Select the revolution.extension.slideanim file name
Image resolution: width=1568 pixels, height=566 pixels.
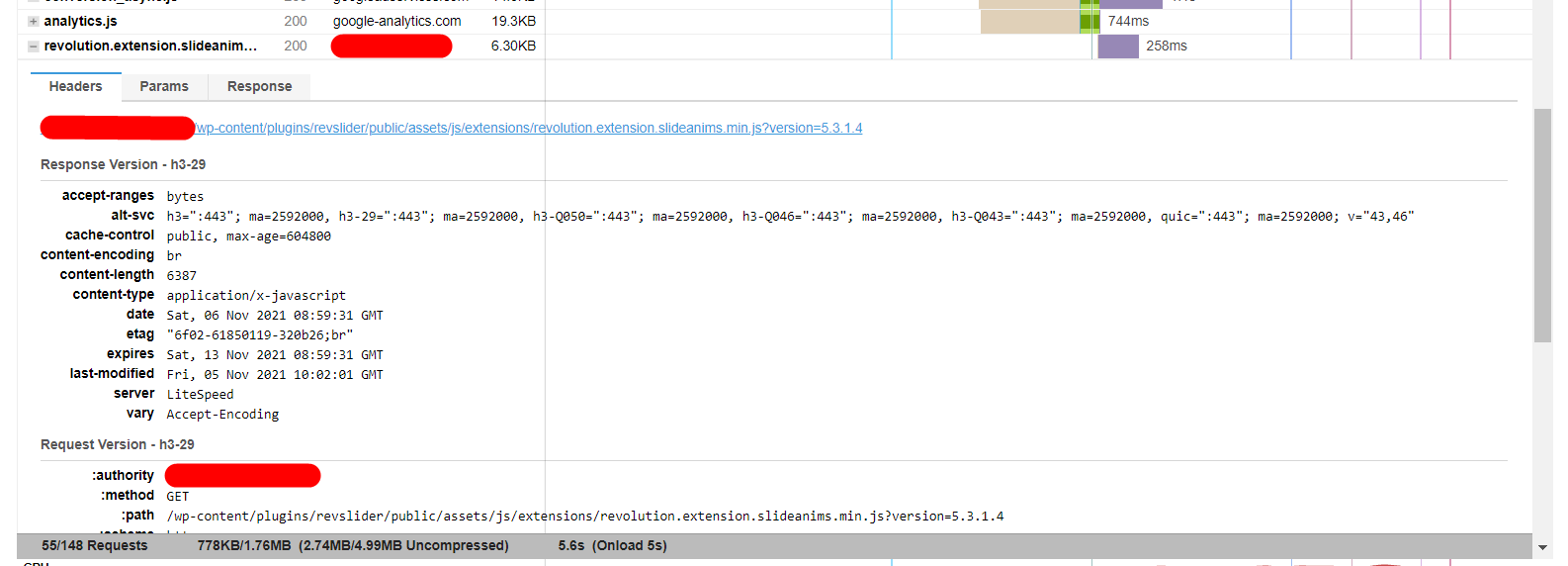point(150,46)
